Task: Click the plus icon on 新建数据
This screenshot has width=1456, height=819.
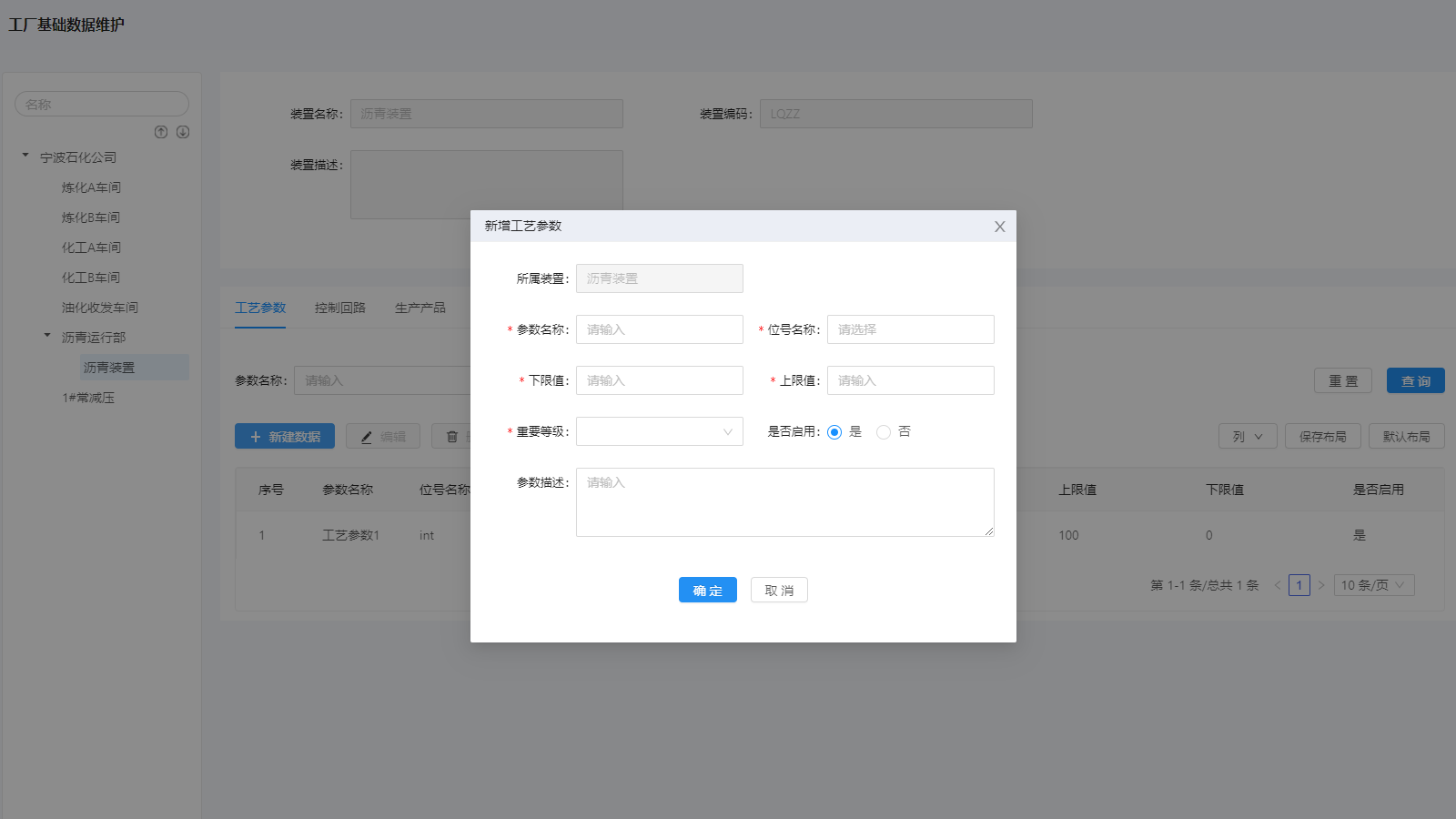Action: 256,437
